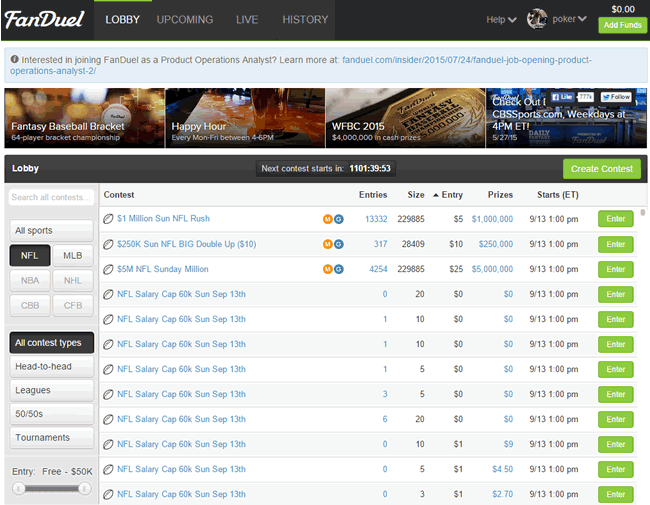View the $4.50 prize details
Screen dimensions: 650x505
(x=502, y=469)
